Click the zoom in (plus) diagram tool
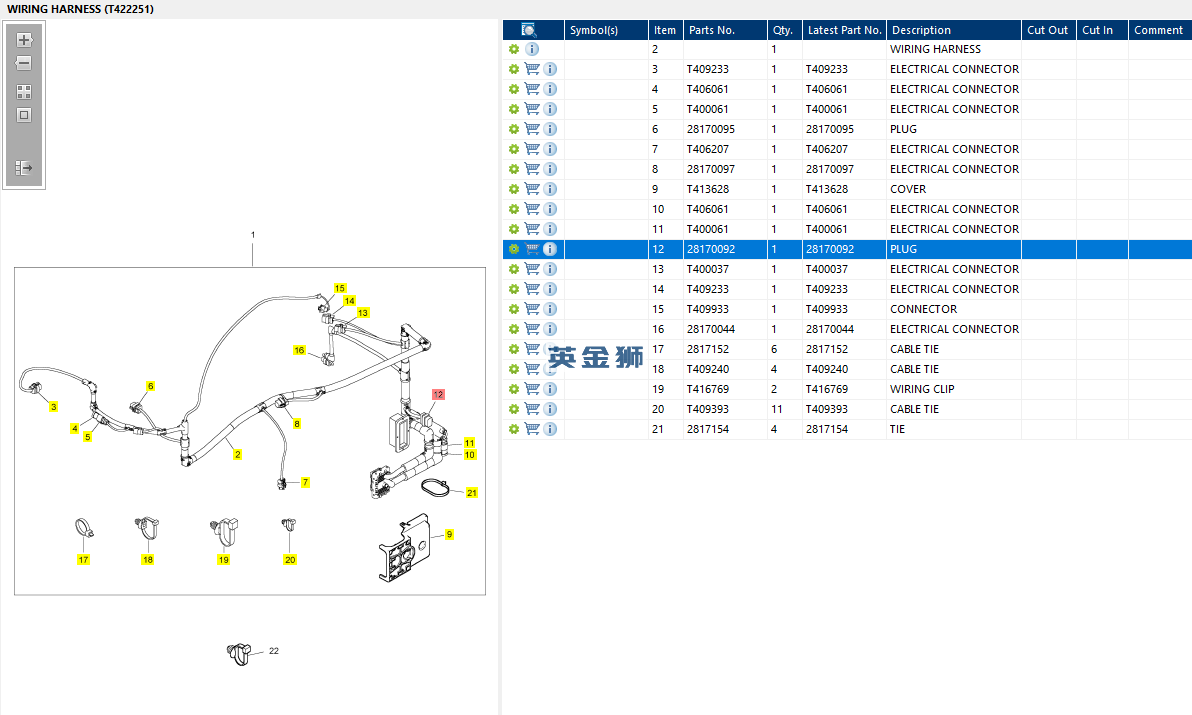 pos(24,40)
